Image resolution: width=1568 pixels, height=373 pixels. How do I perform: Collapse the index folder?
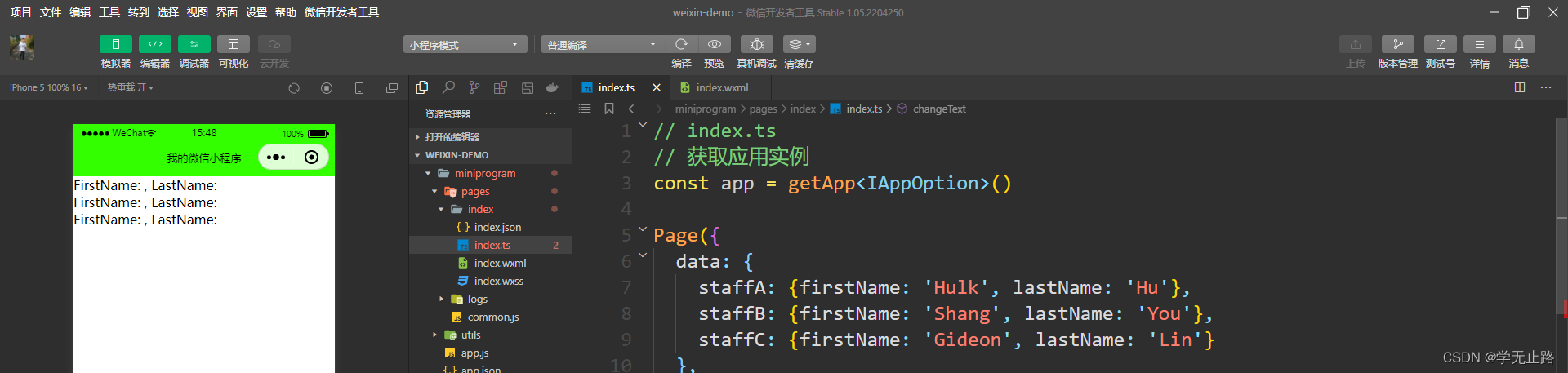click(490, 209)
